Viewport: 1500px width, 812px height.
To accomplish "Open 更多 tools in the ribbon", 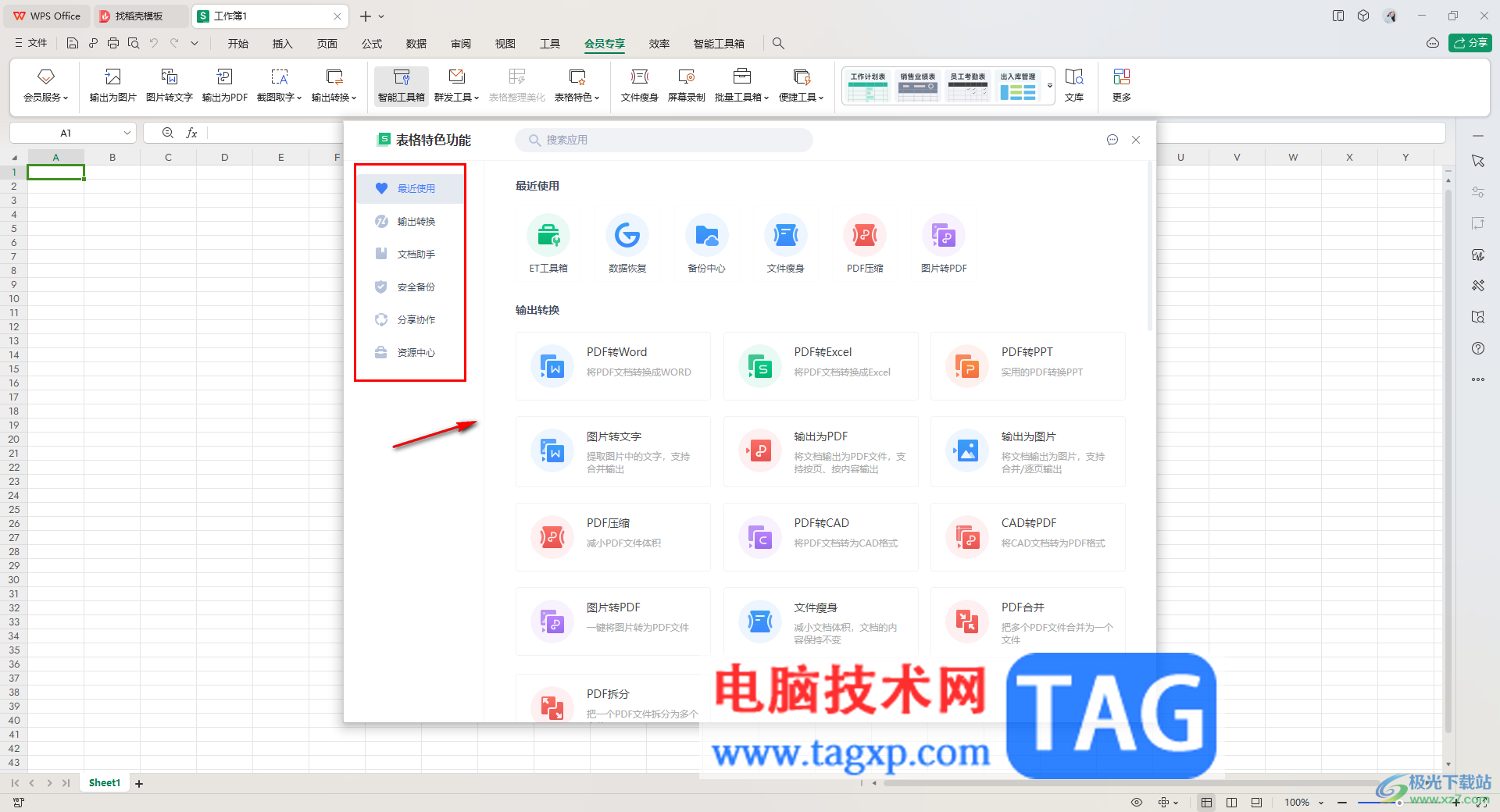I will coord(1122,85).
